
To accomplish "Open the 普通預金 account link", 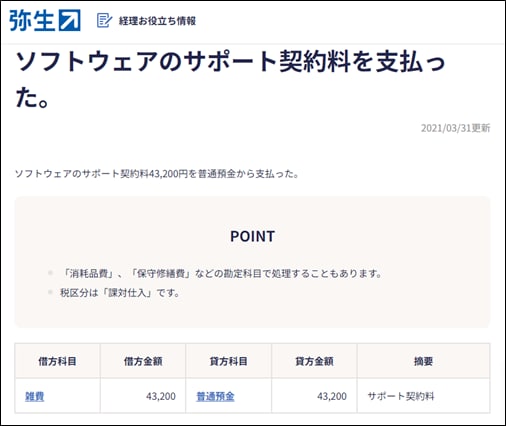I will click(x=215, y=396).
